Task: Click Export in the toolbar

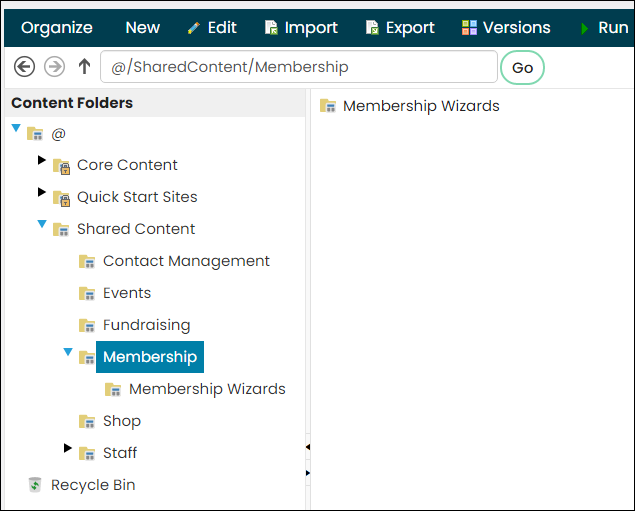Action: 400,28
